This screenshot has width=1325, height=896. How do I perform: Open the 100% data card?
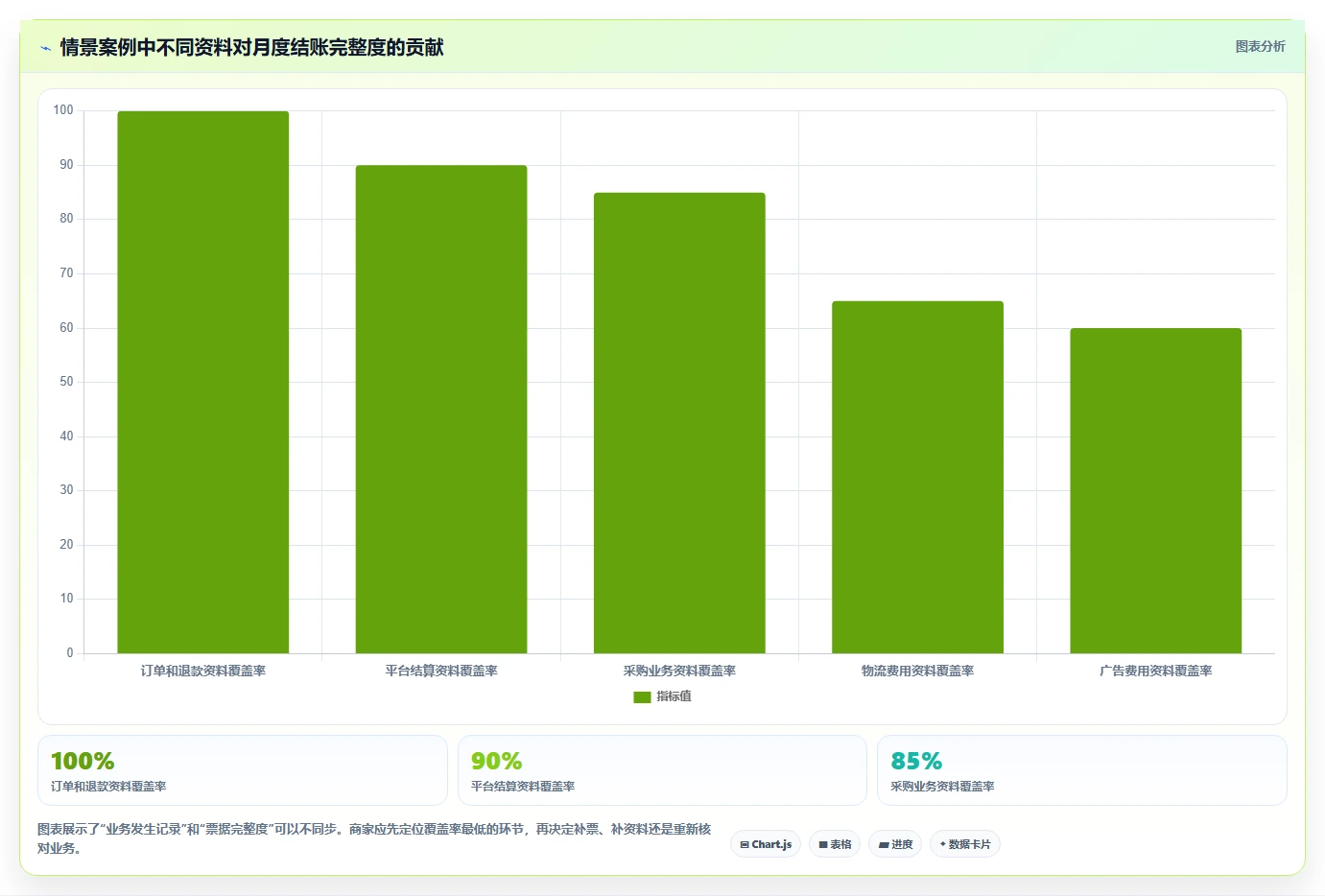click(x=243, y=770)
